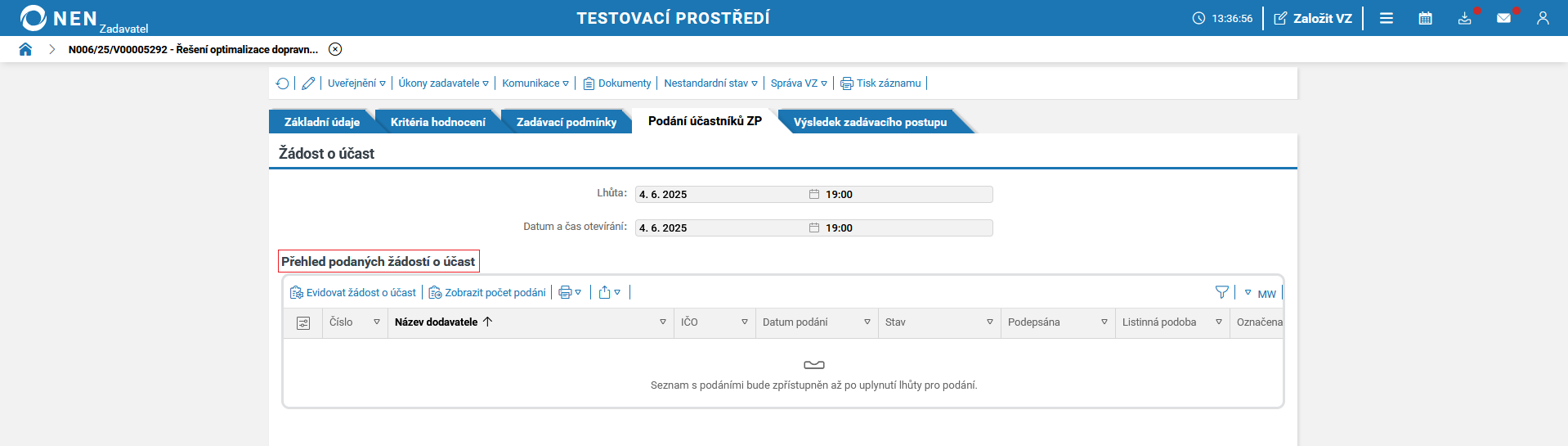Screen dimensions: 1568x446
Task: Click the NEN logo
Action: [59, 18]
